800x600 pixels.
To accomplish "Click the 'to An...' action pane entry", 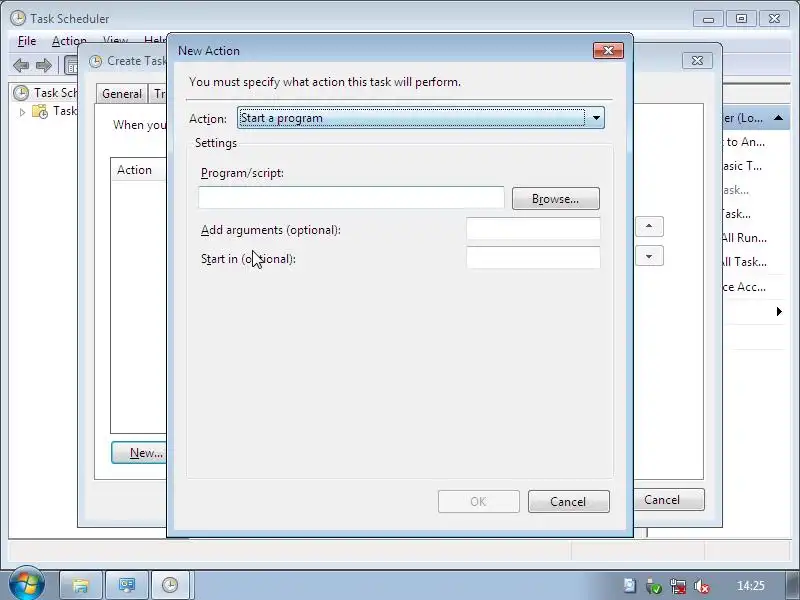I will [744, 142].
